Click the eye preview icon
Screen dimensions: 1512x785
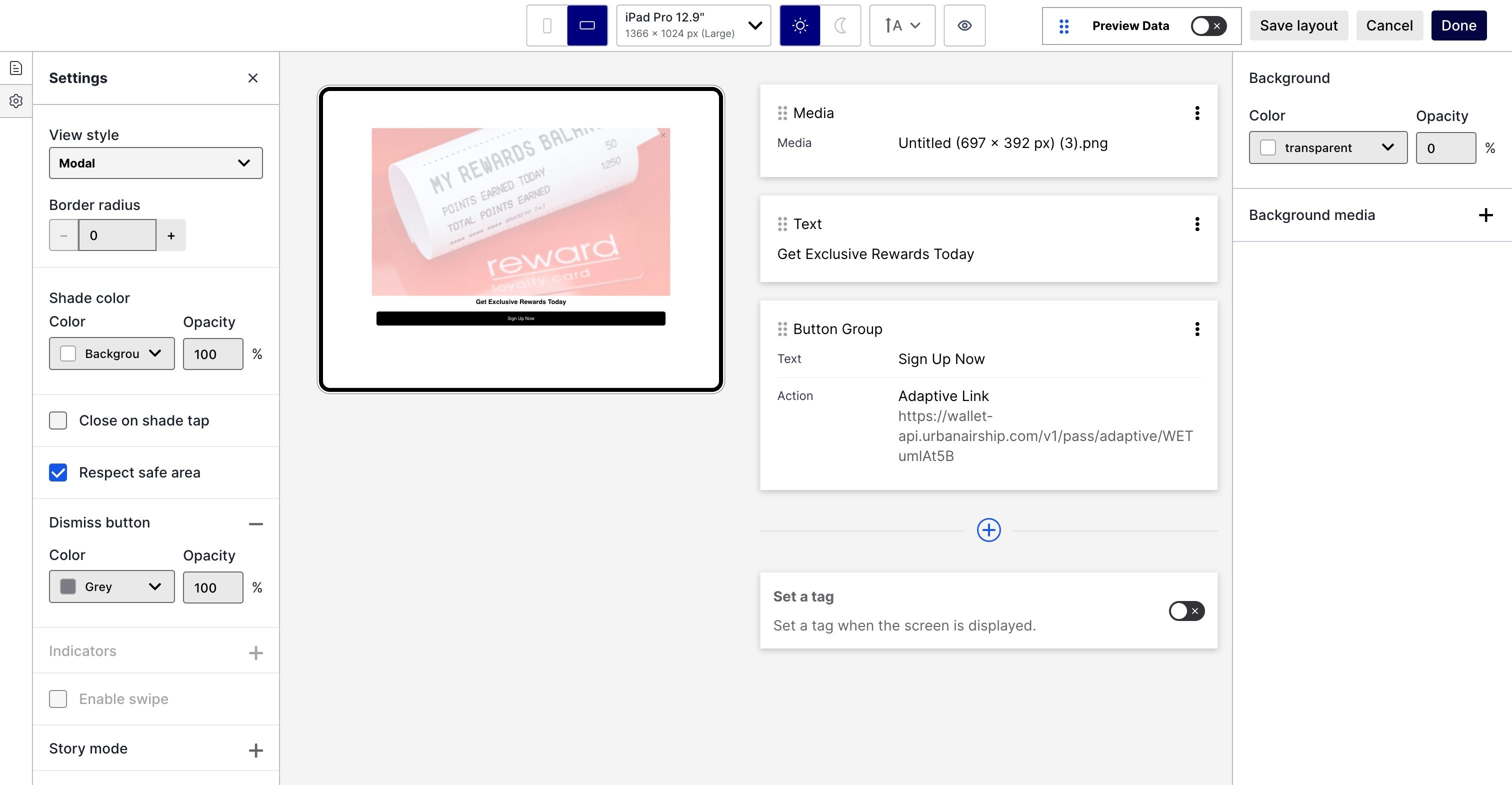[x=964, y=26]
